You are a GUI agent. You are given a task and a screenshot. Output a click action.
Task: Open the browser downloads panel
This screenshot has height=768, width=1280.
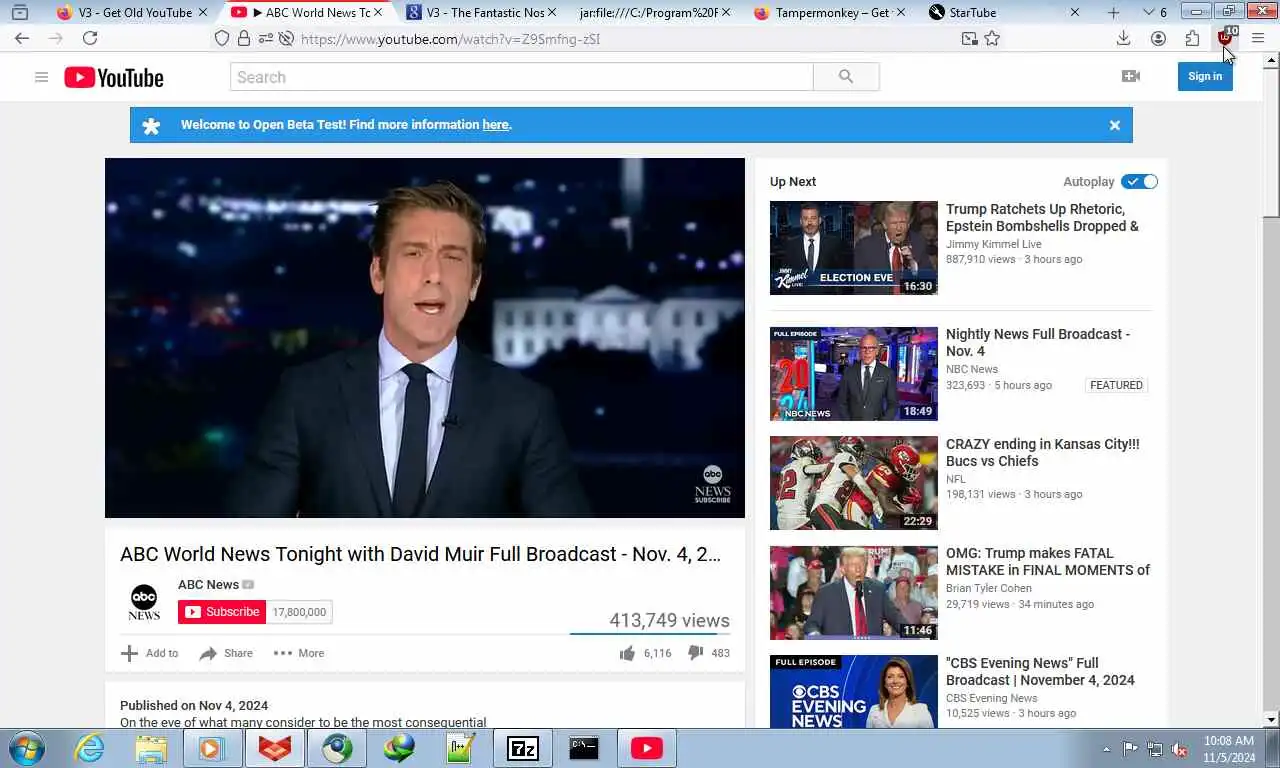click(x=1123, y=38)
